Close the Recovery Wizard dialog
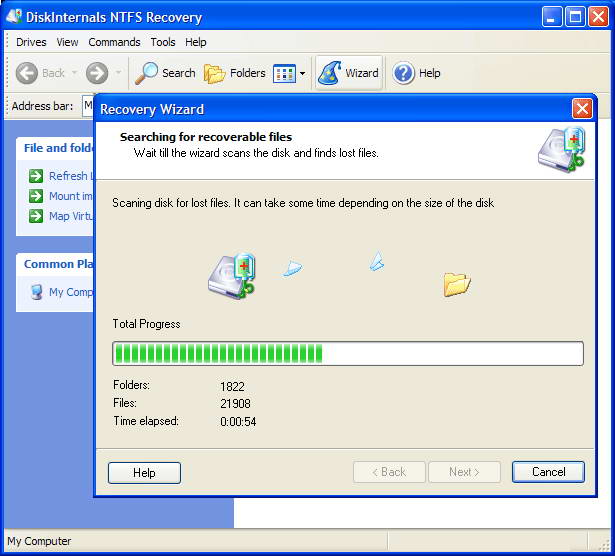 (x=582, y=109)
